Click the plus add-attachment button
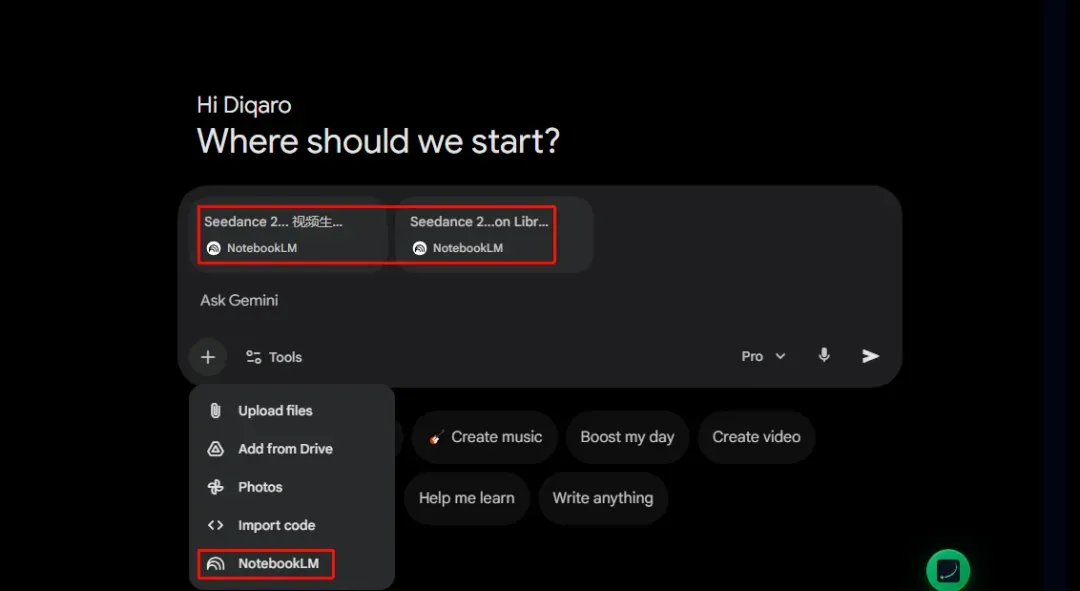Screen dimensions: 1080x591 [208, 357]
